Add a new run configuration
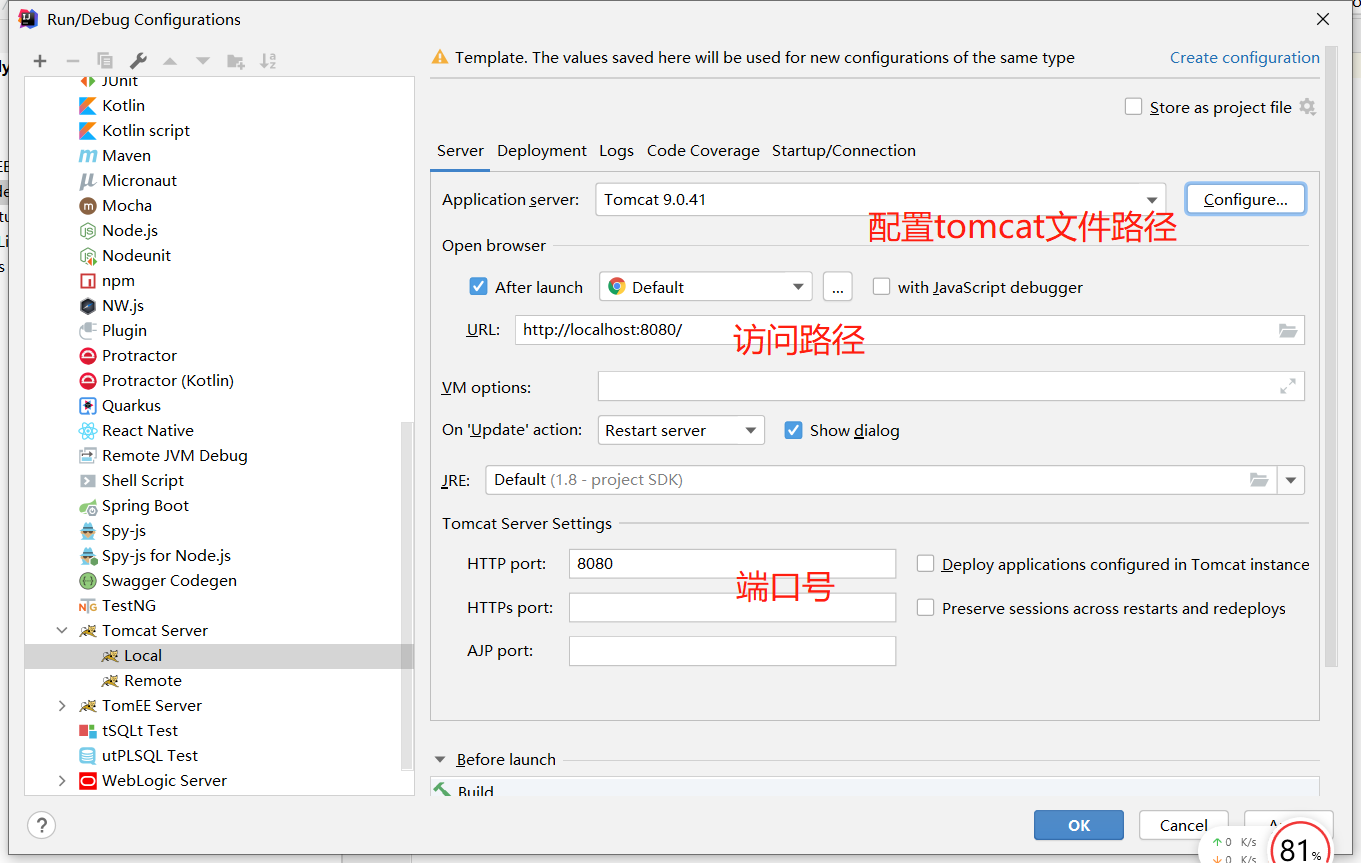 pyautogui.click(x=40, y=60)
